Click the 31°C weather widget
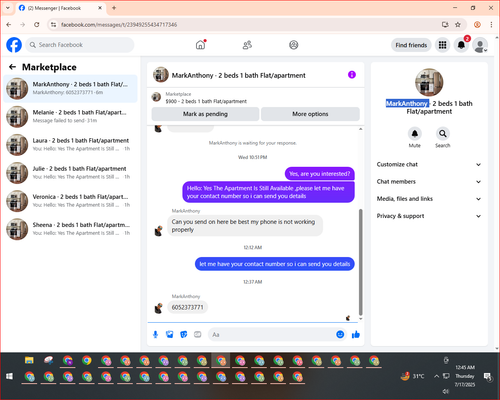 click(413, 376)
